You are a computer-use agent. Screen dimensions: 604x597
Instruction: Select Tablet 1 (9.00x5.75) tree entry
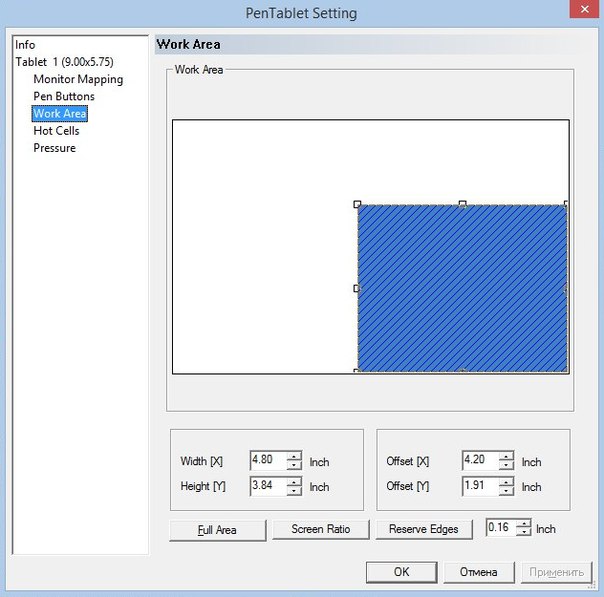click(x=64, y=62)
